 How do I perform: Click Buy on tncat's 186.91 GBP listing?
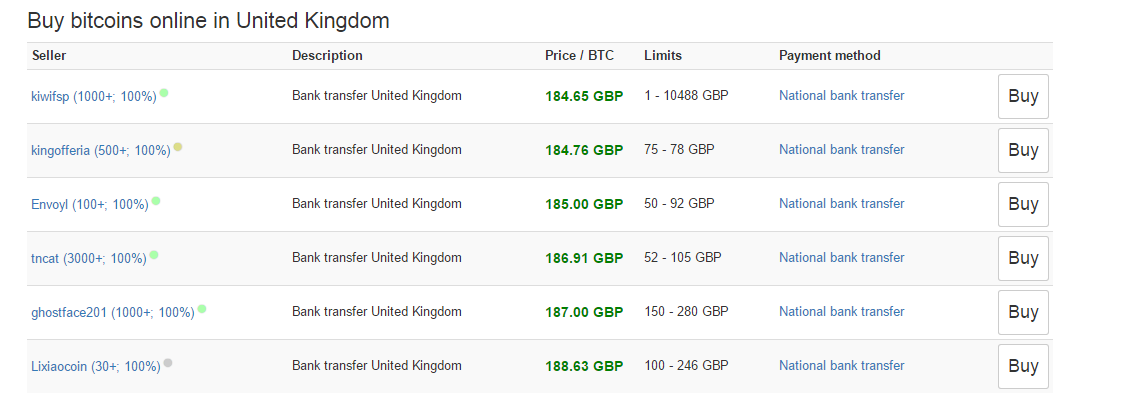click(x=1023, y=258)
